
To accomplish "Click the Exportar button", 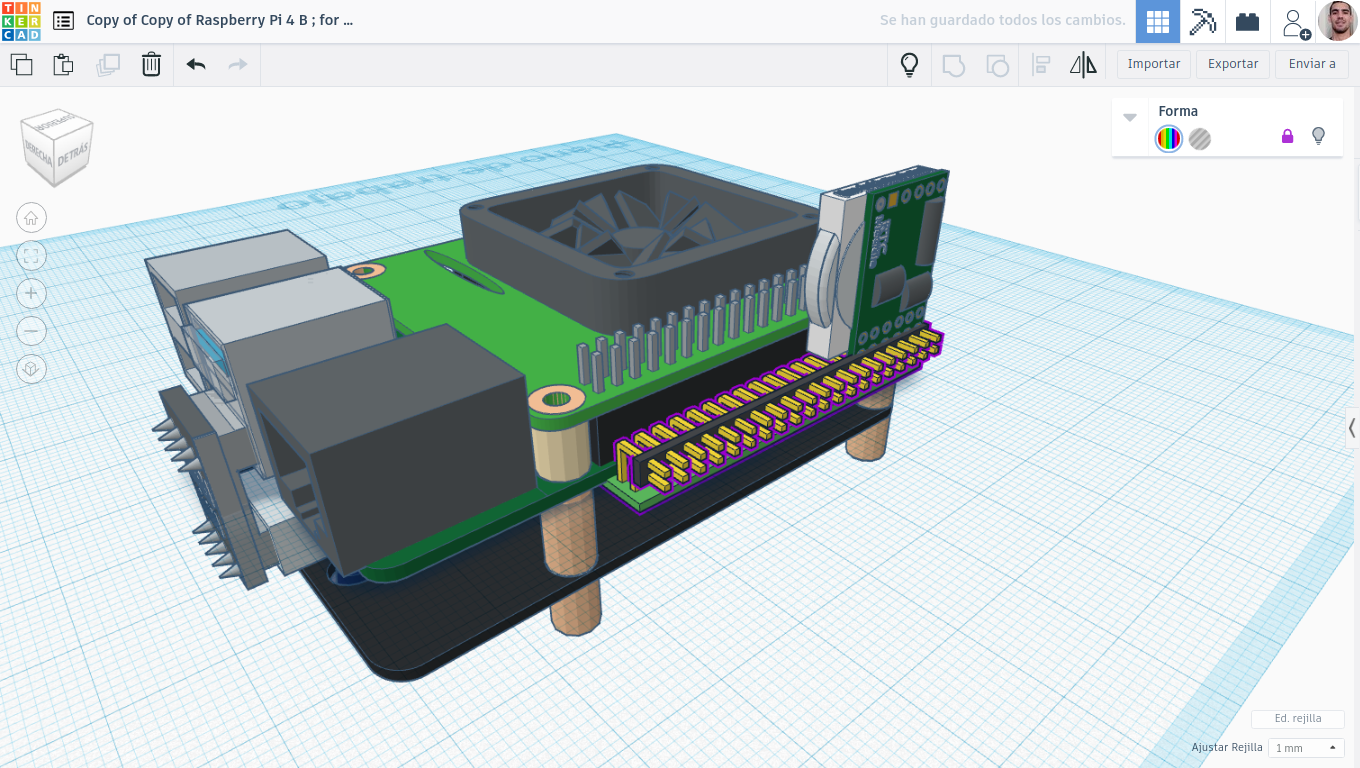I will pyautogui.click(x=1233, y=64).
